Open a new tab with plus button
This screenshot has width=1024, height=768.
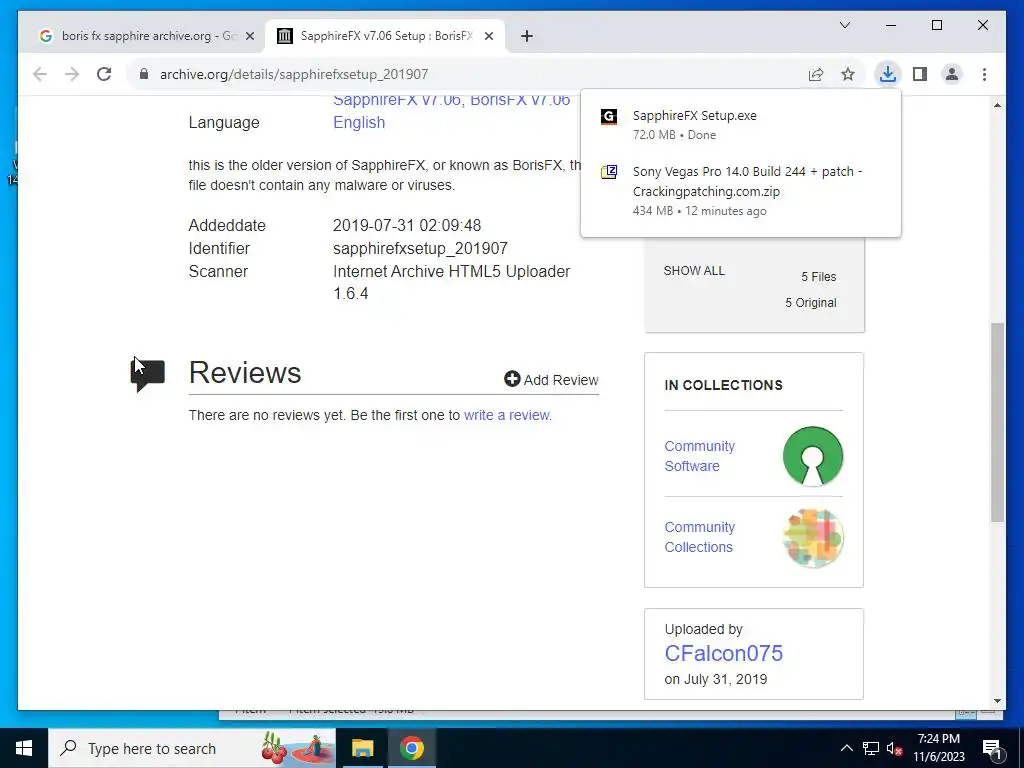click(527, 36)
